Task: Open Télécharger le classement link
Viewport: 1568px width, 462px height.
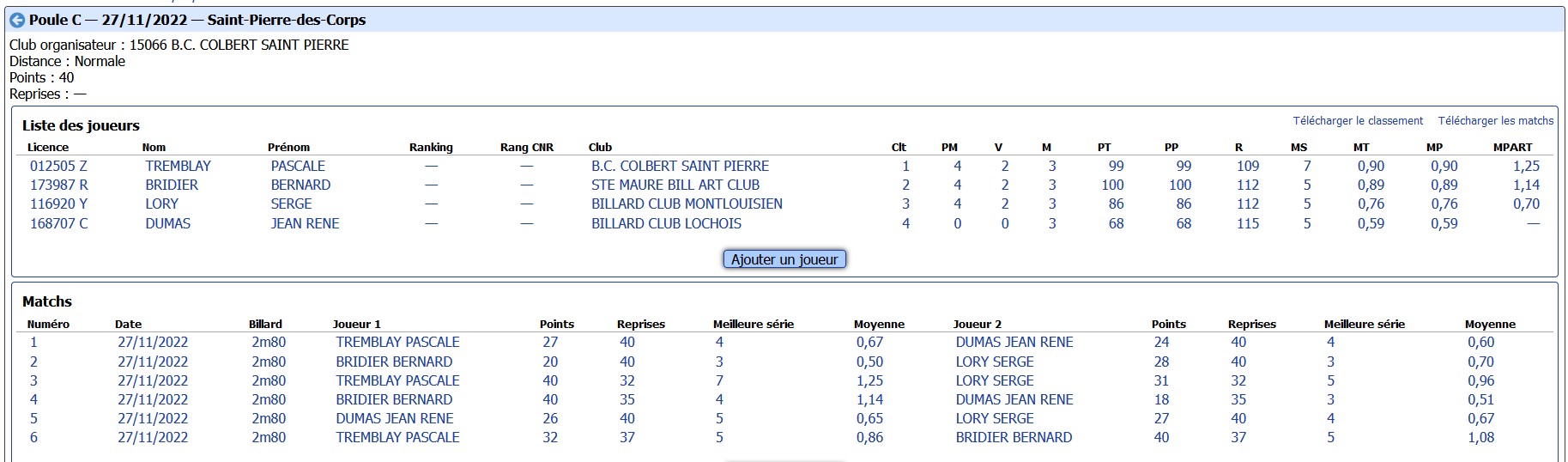Action: 1358,121
